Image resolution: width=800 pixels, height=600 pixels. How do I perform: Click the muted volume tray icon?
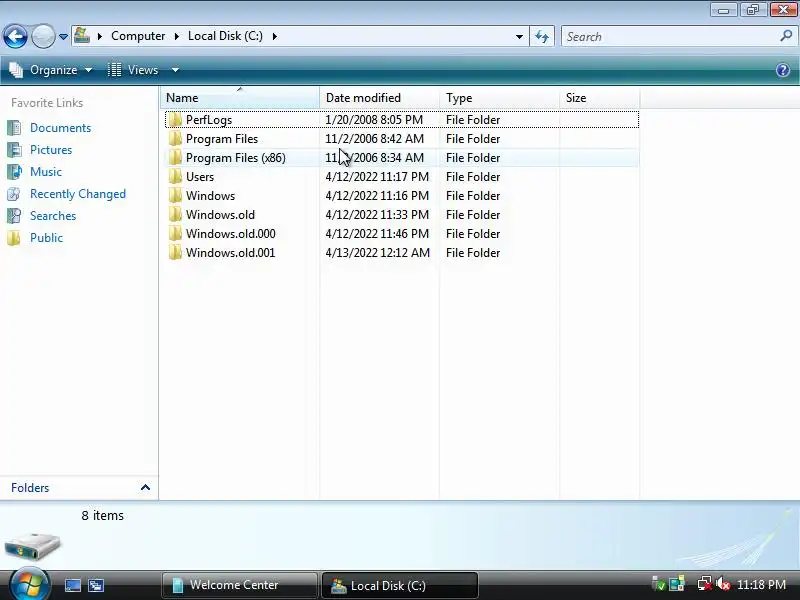(x=723, y=584)
